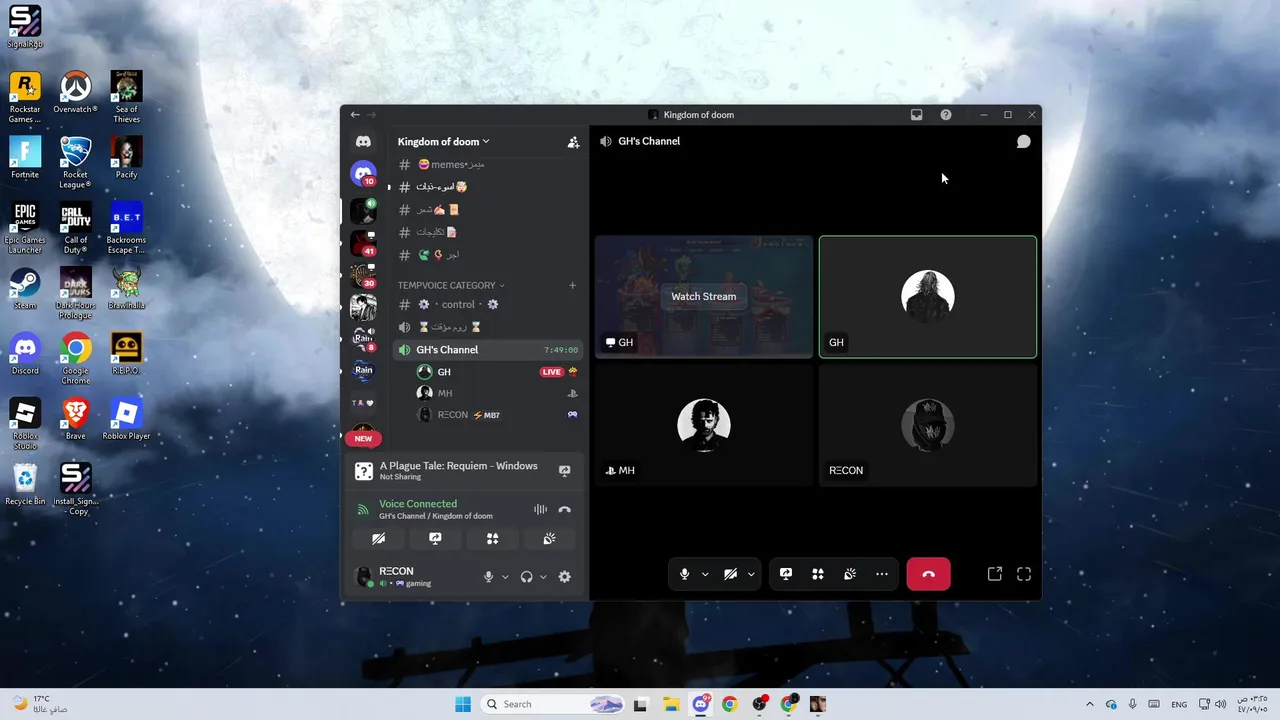Open soundboard button under Voice Connected
This screenshot has height=720, width=1280.
tap(549, 538)
